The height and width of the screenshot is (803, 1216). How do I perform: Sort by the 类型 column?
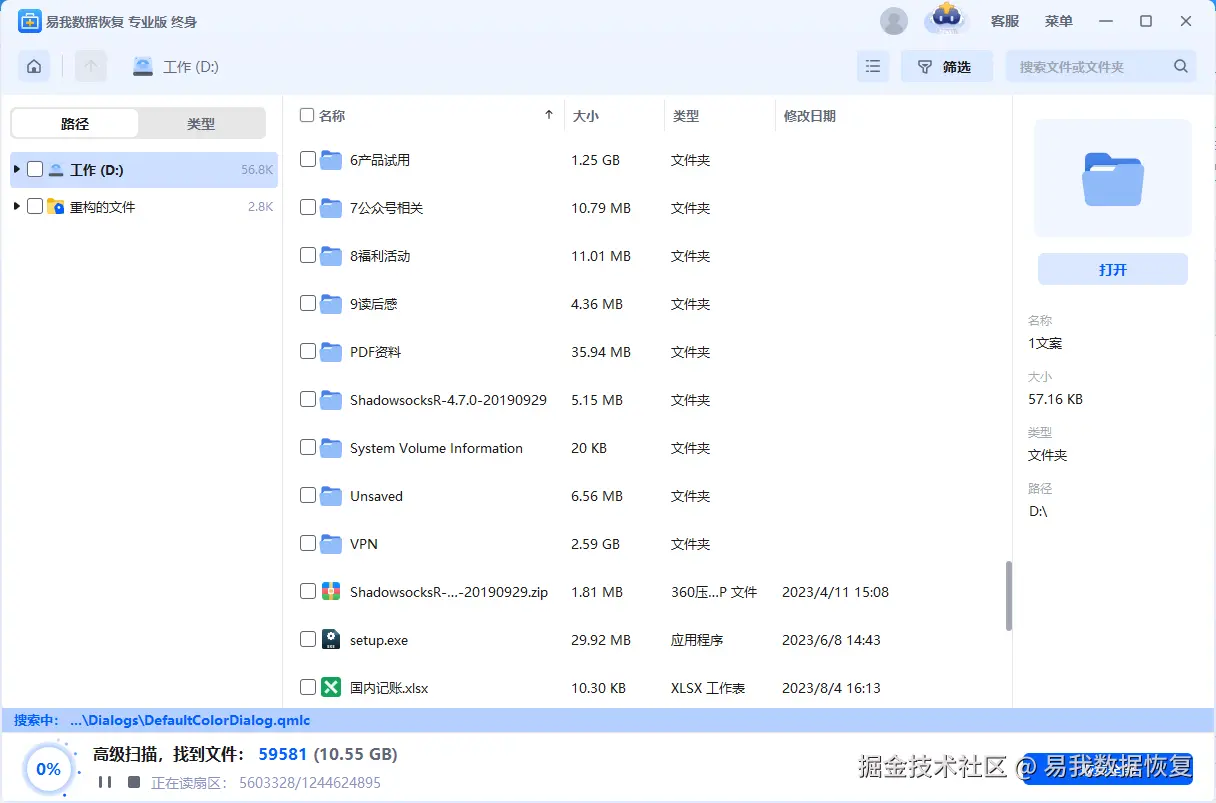pyautogui.click(x=686, y=116)
